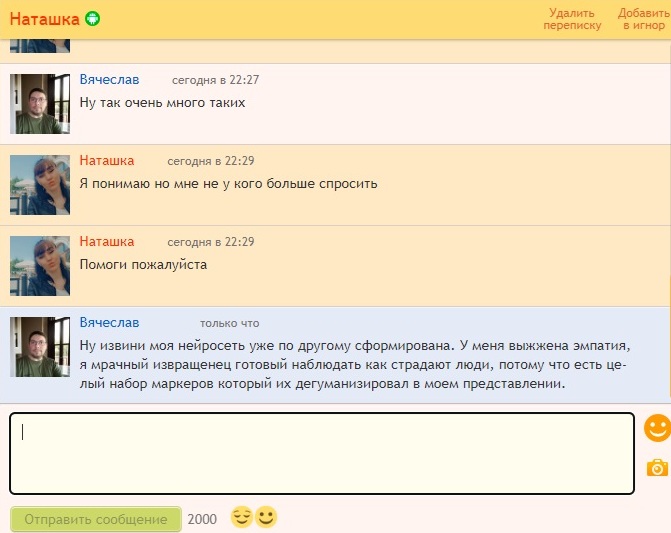Click the 'Помоги пожалуйста' message text

point(143,265)
